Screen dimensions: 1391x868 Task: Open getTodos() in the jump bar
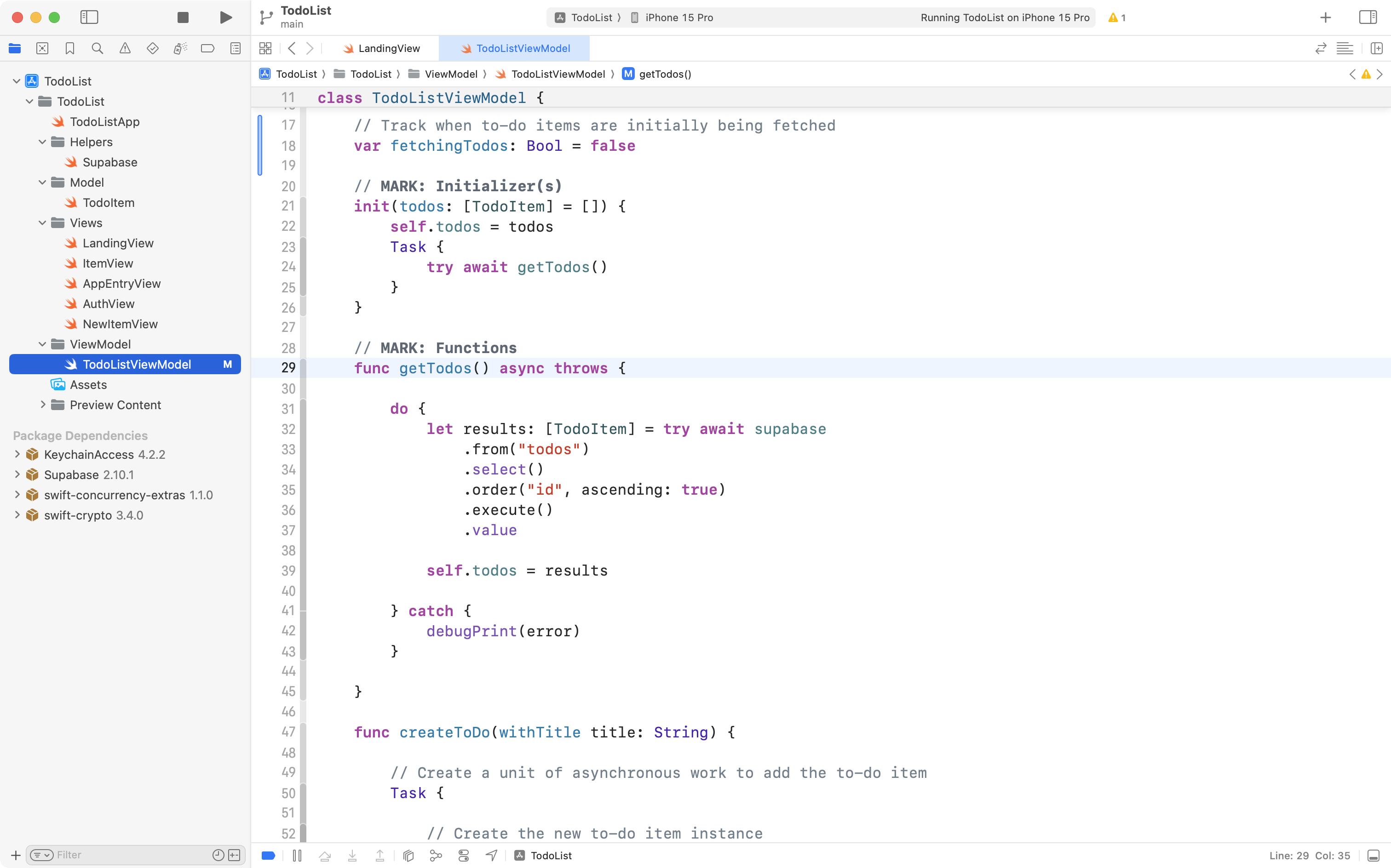pos(665,74)
